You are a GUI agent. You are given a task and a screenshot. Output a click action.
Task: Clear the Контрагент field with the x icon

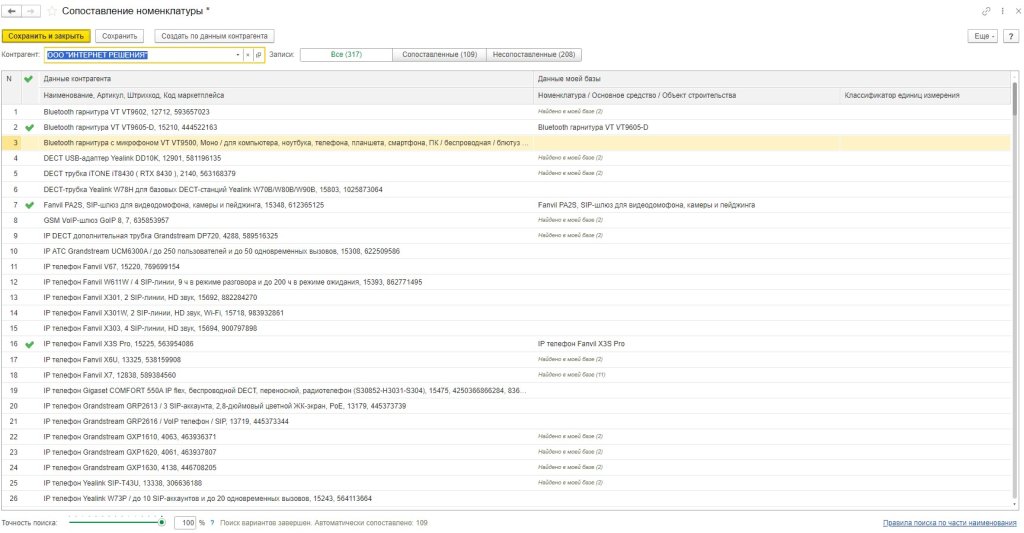[248, 55]
